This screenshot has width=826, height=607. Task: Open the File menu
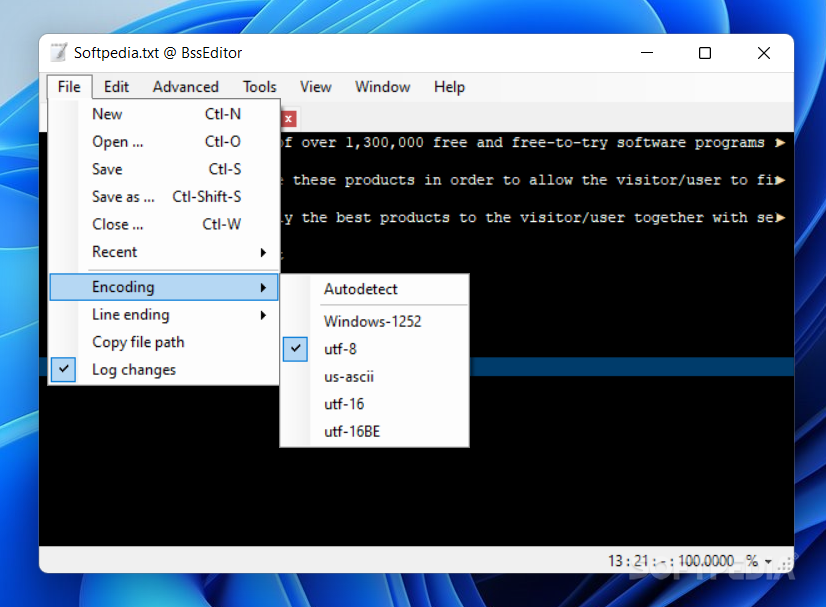[69, 87]
